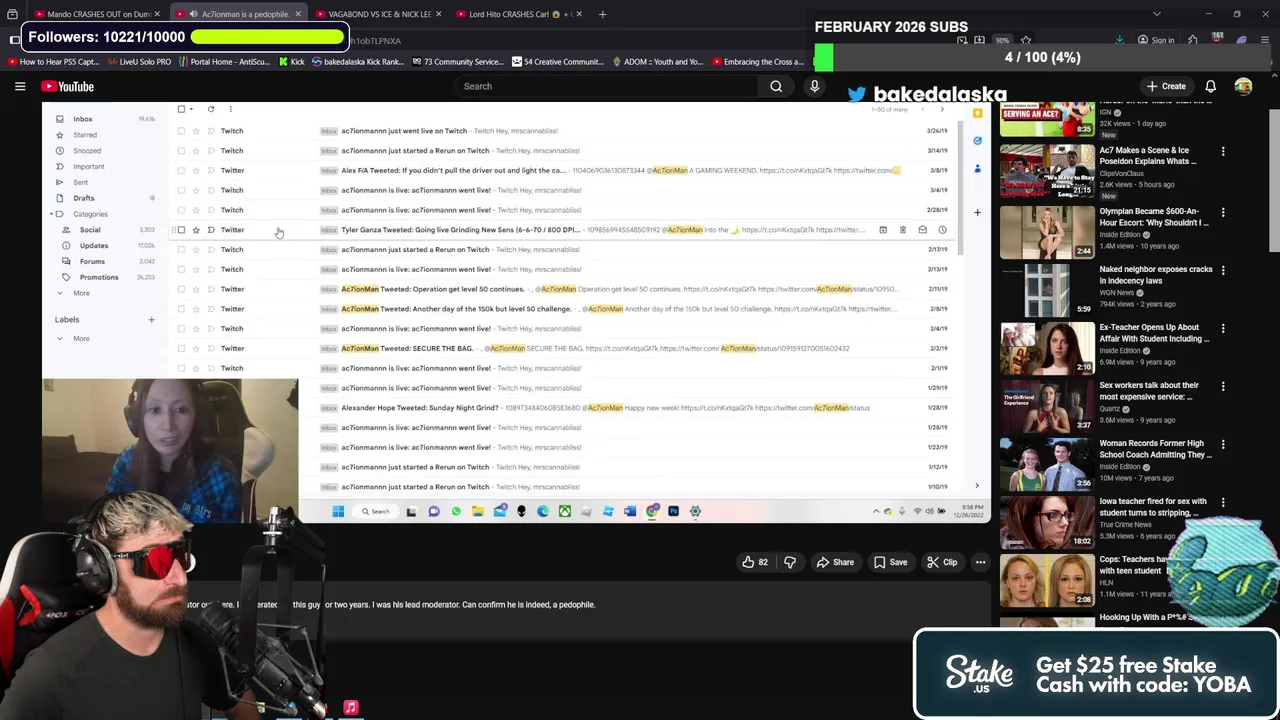1280x720 pixels.
Task: Check the Tyler Ganza Tweeted email checkbox
Action: (181, 230)
